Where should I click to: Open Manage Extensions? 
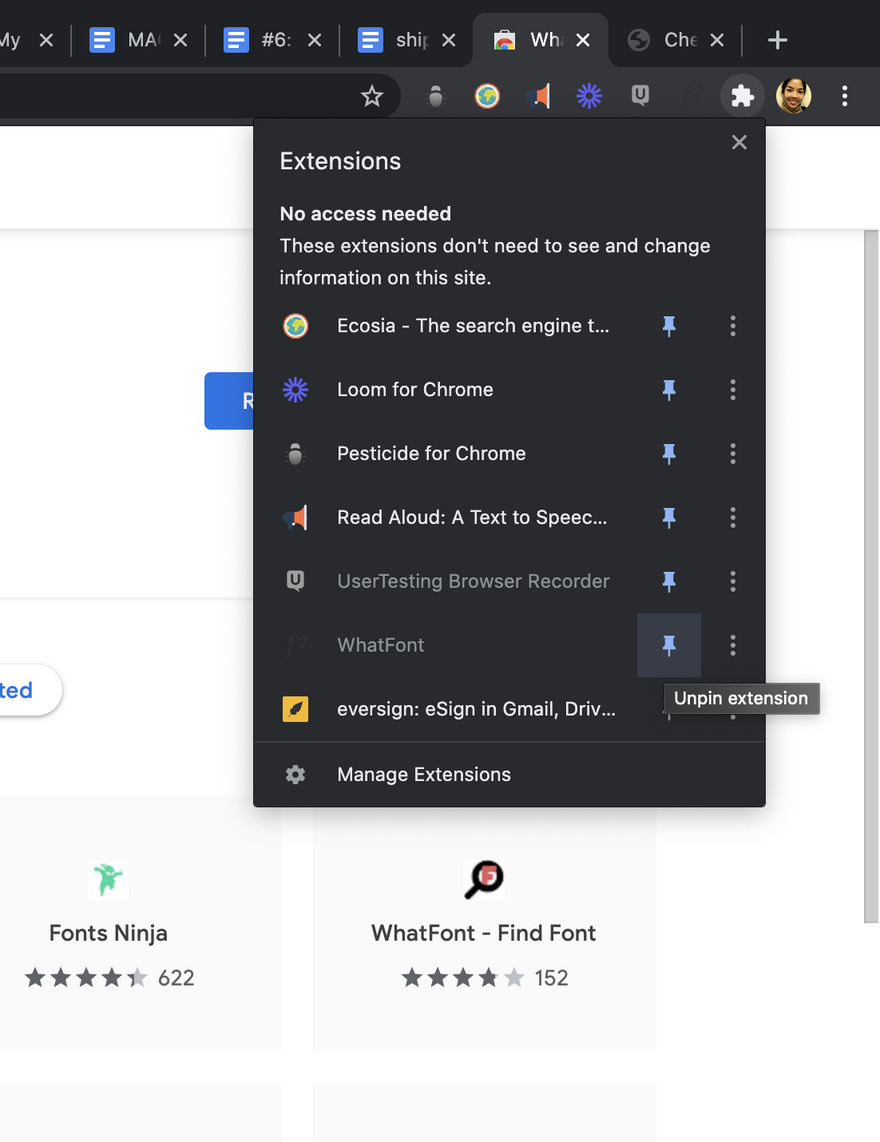coord(424,774)
